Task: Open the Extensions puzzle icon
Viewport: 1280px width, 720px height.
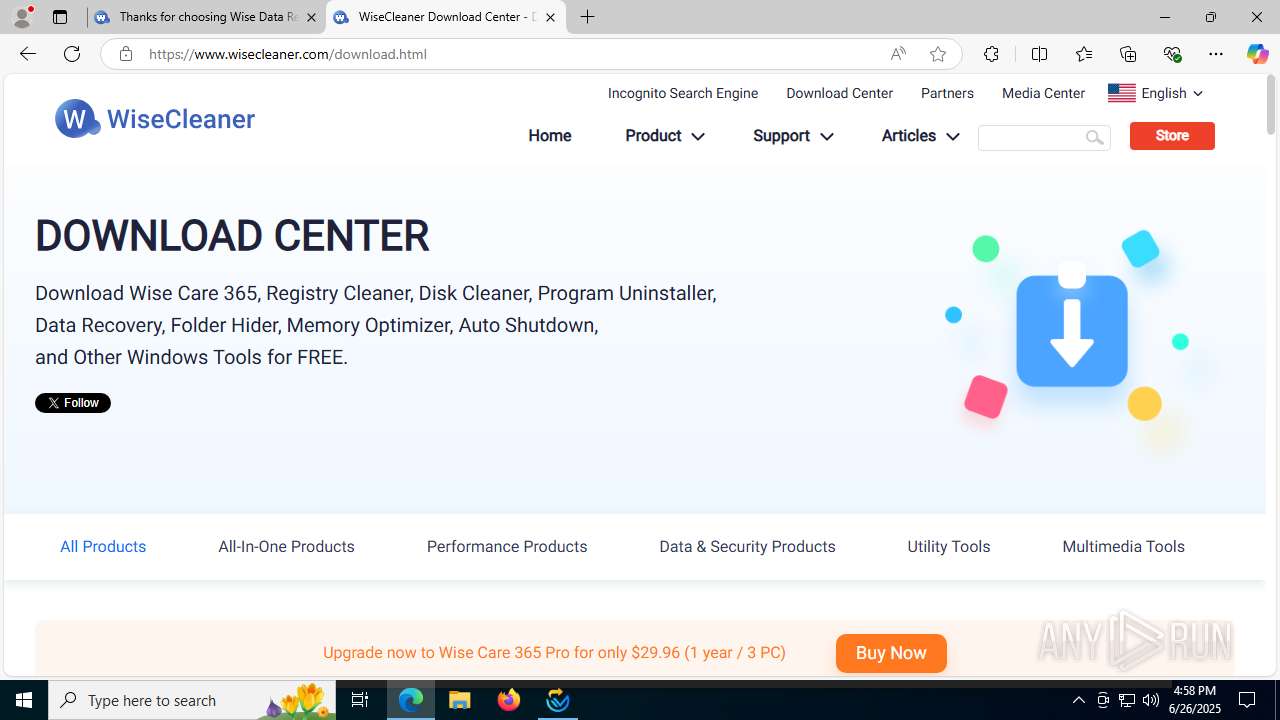Action: [991, 54]
